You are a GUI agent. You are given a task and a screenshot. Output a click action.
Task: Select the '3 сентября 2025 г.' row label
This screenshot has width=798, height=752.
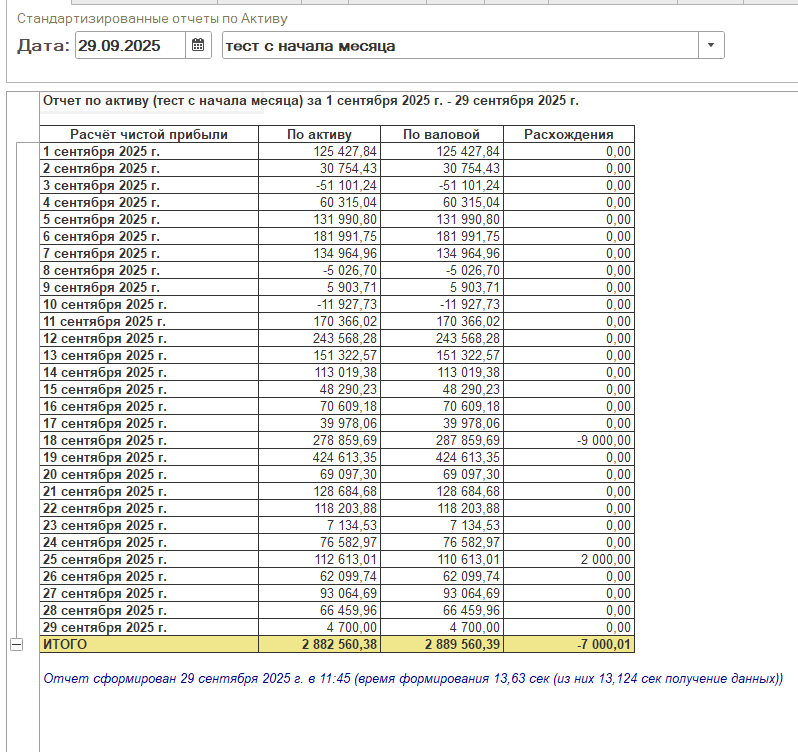click(x=149, y=186)
